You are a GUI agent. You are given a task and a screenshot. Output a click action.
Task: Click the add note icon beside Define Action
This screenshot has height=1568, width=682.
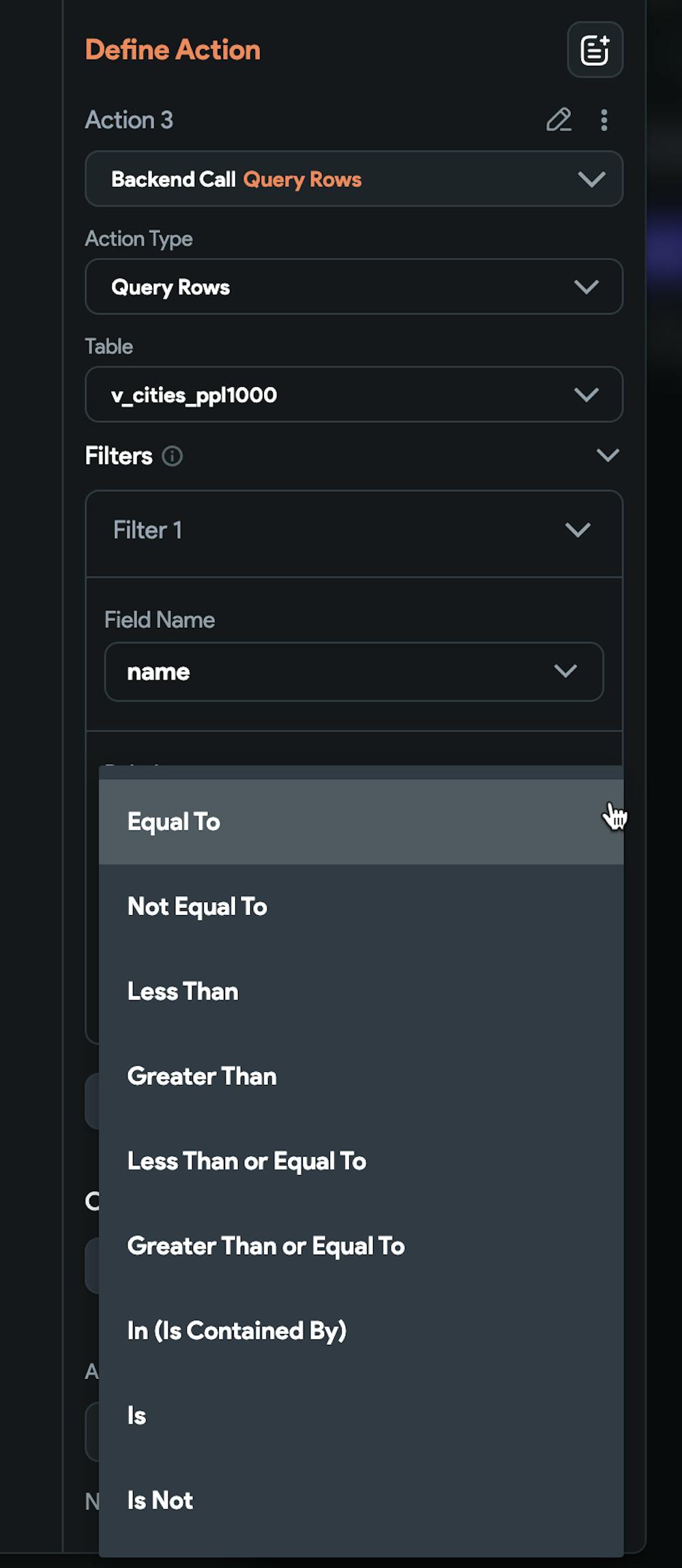click(595, 50)
